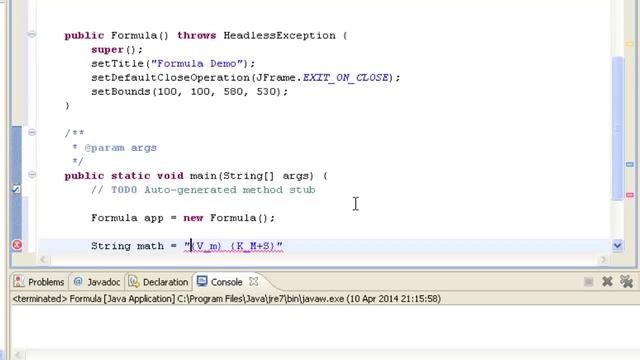
Task: Click setBounds(100, 100, 580, 530) line
Action: [189, 91]
